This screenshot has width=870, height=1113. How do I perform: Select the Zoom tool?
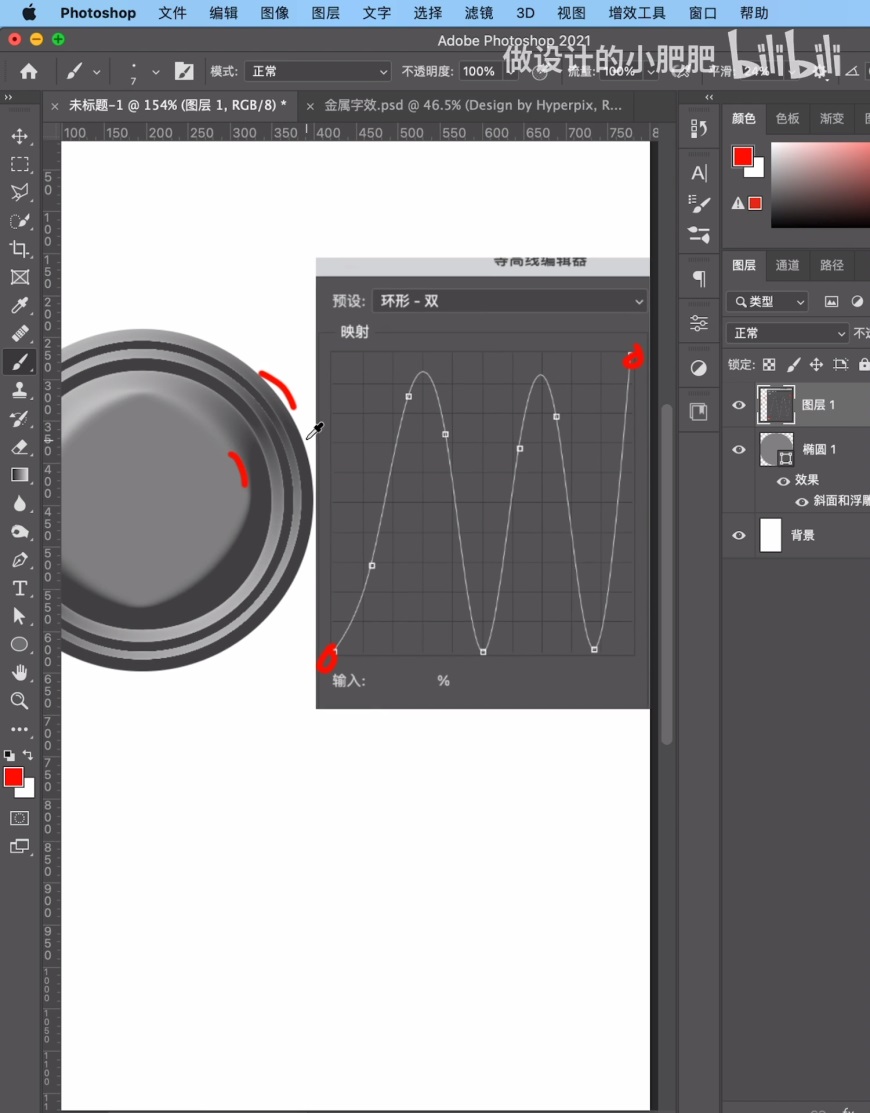19,701
